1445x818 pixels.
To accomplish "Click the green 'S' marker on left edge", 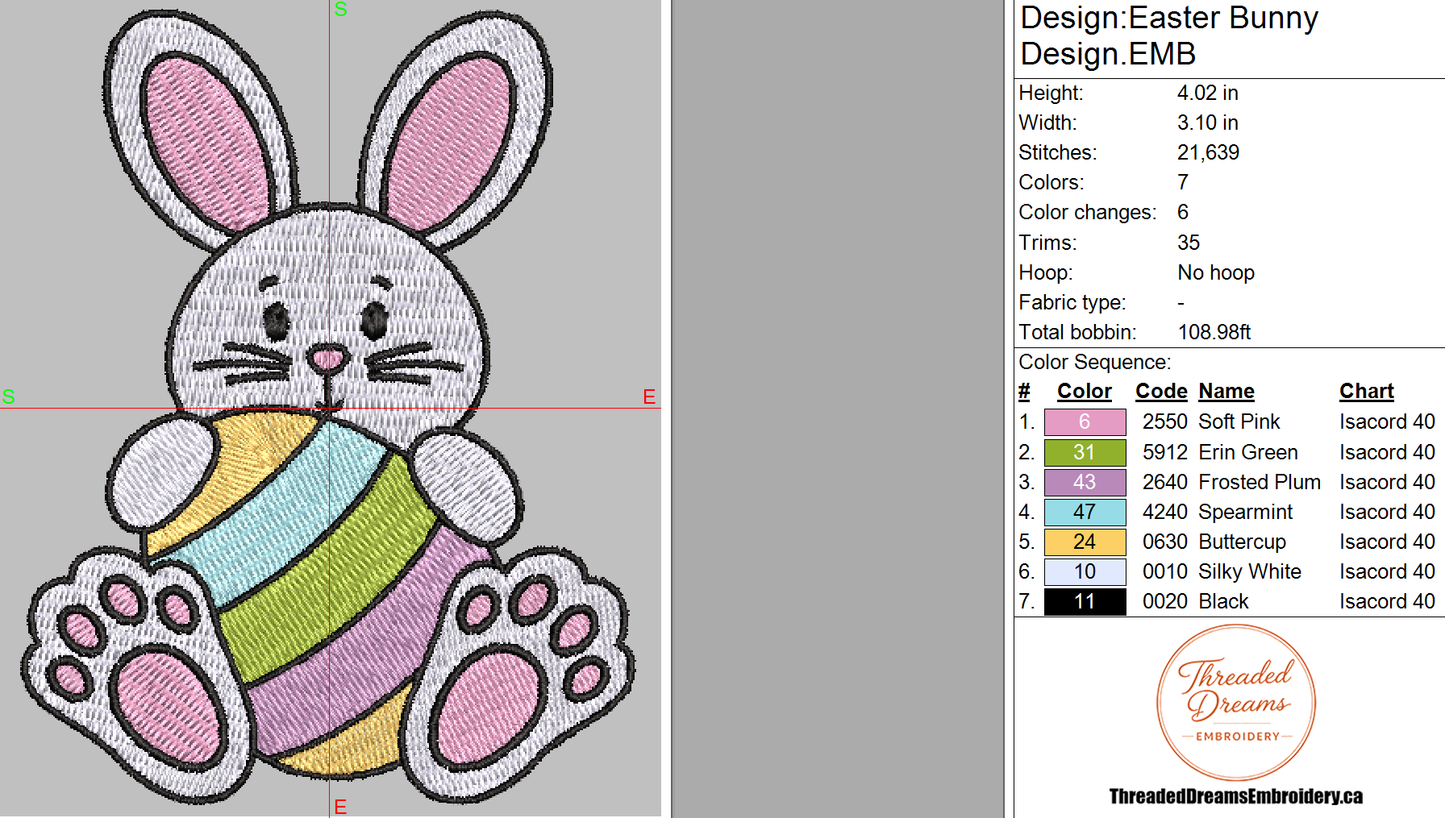I will [8, 397].
